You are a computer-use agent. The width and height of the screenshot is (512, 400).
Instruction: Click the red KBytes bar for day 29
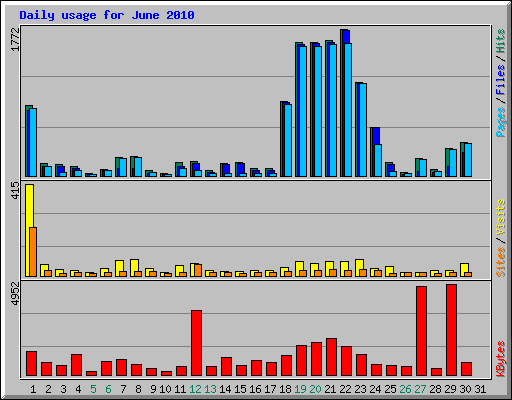(451, 330)
